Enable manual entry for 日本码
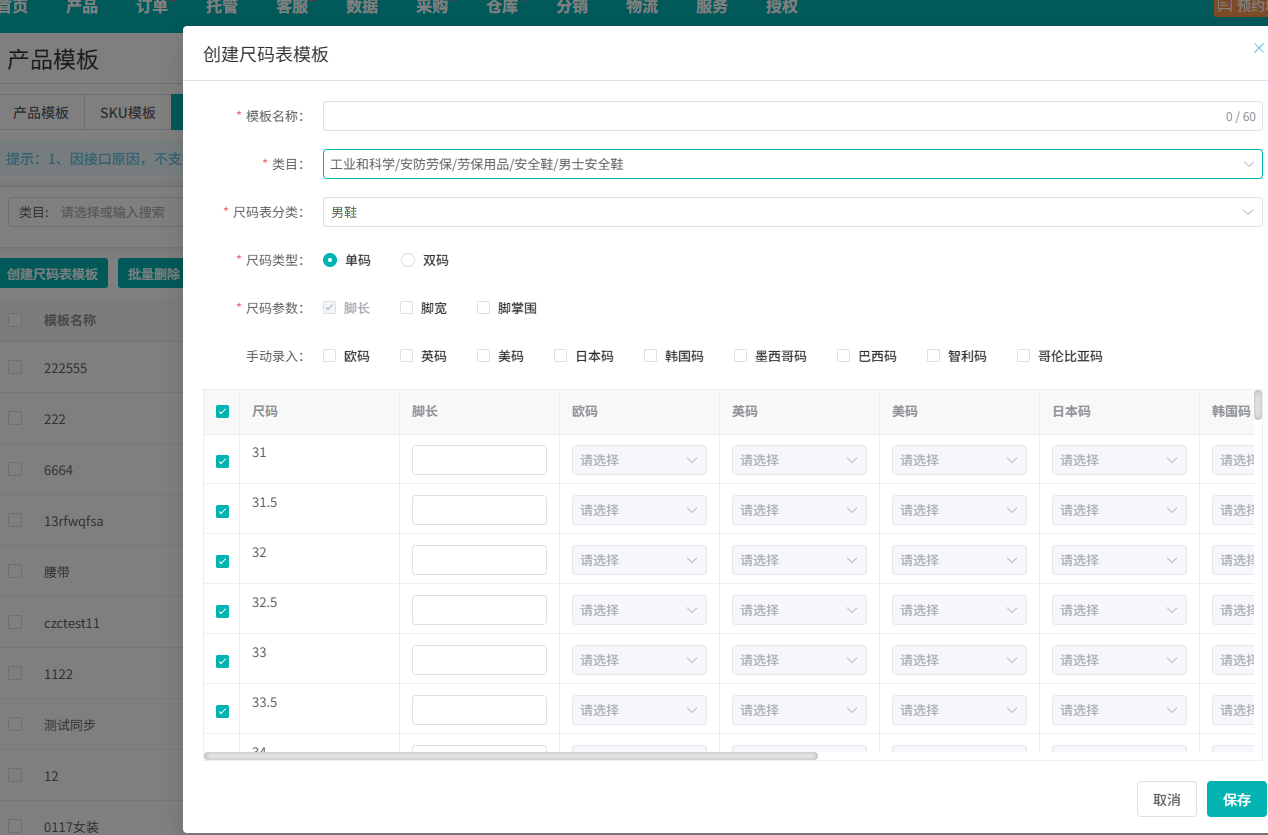 561,356
